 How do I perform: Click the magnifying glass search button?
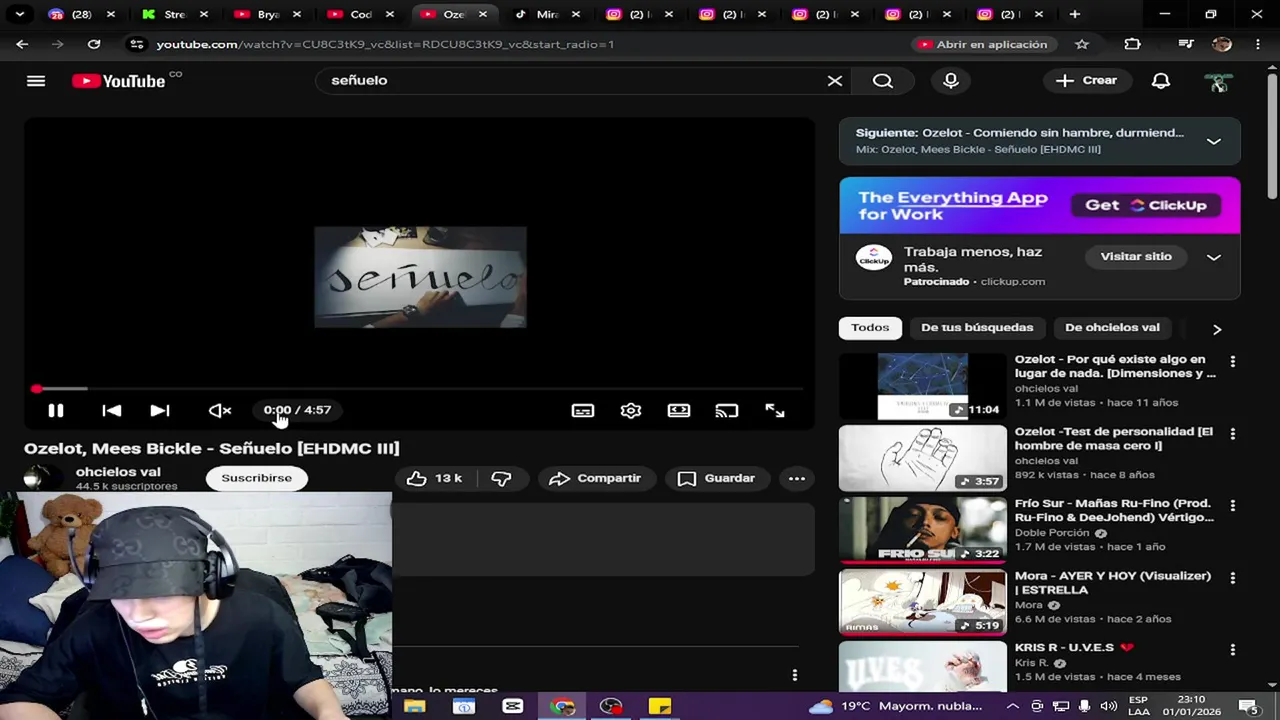(x=883, y=81)
